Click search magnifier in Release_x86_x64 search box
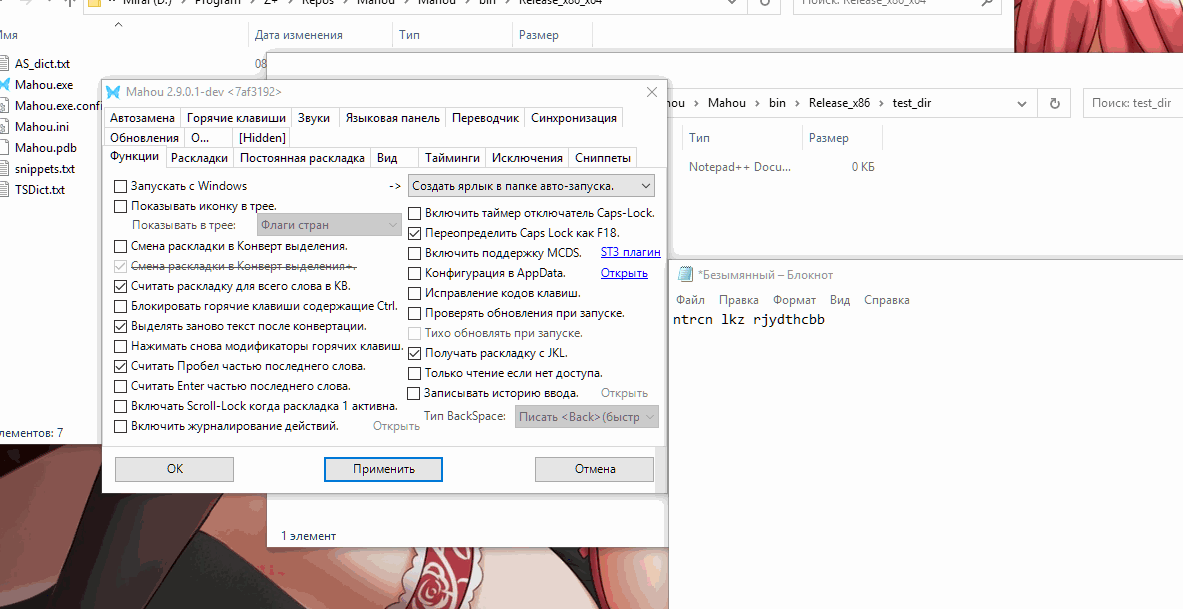Viewport: 1183px width, 609px height. pyautogui.click(x=987, y=3)
